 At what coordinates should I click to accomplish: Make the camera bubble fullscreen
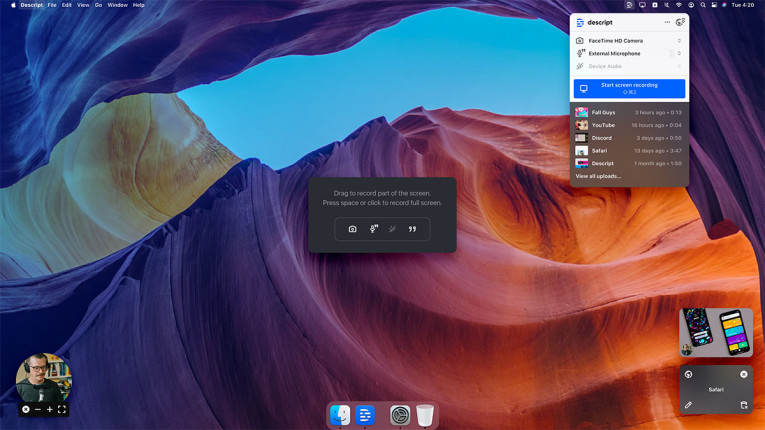coord(62,409)
